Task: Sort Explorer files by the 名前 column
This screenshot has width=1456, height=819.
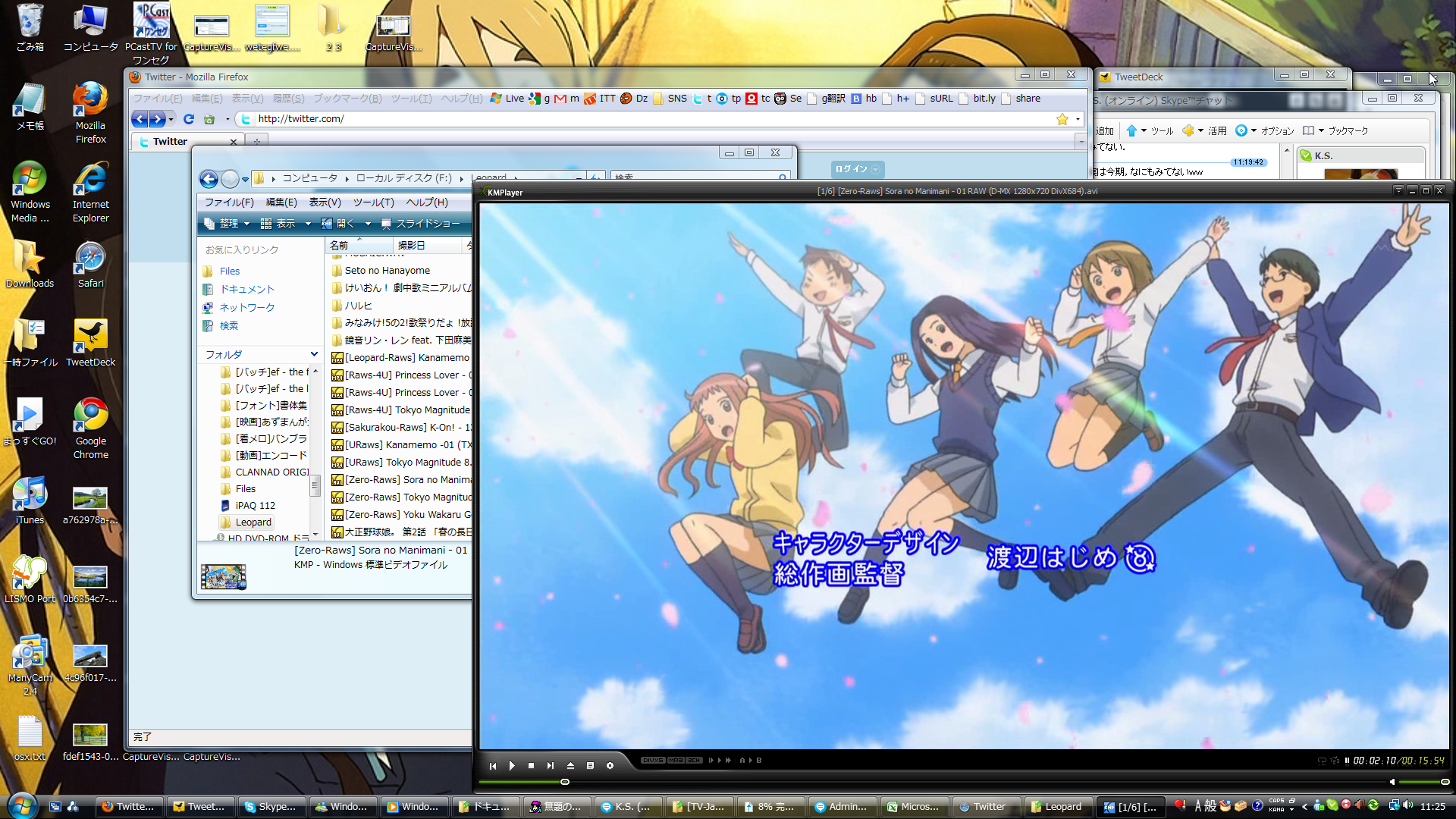Action: 359,245
